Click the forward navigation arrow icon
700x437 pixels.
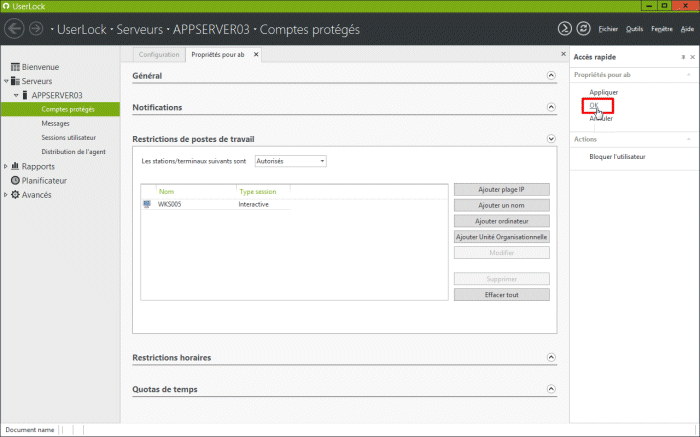36,29
